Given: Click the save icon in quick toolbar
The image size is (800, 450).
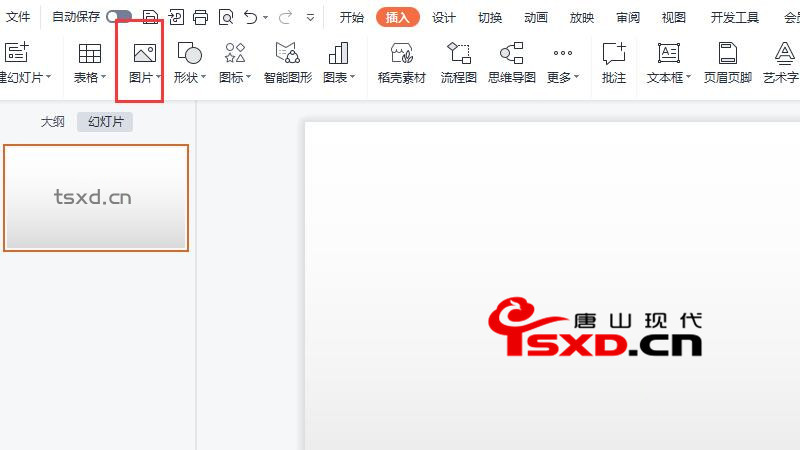Looking at the screenshot, I should [x=150, y=17].
